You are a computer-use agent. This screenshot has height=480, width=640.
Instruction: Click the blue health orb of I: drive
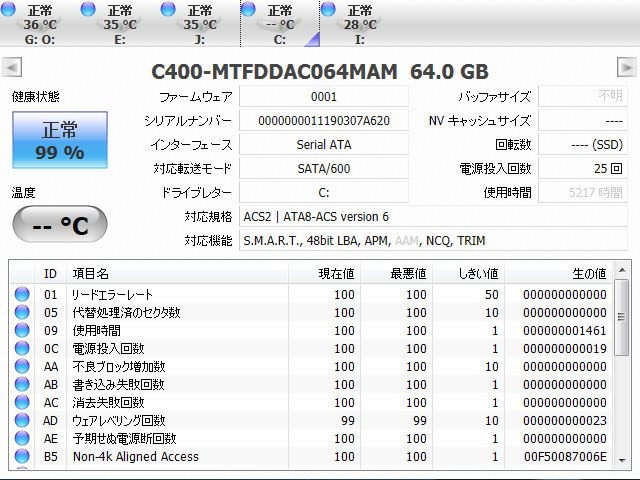pos(328,9)
